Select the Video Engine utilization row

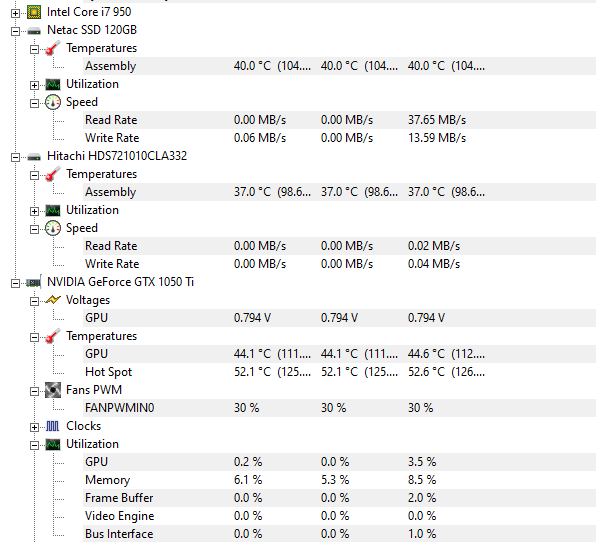point(339,516)
